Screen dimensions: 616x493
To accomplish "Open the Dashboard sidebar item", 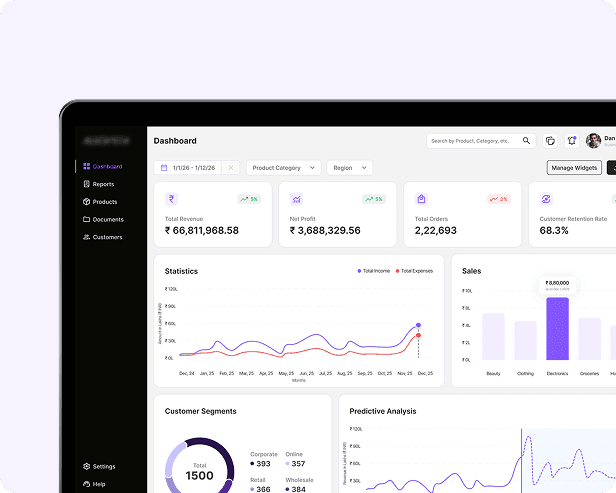I will [x=103, y=167].
